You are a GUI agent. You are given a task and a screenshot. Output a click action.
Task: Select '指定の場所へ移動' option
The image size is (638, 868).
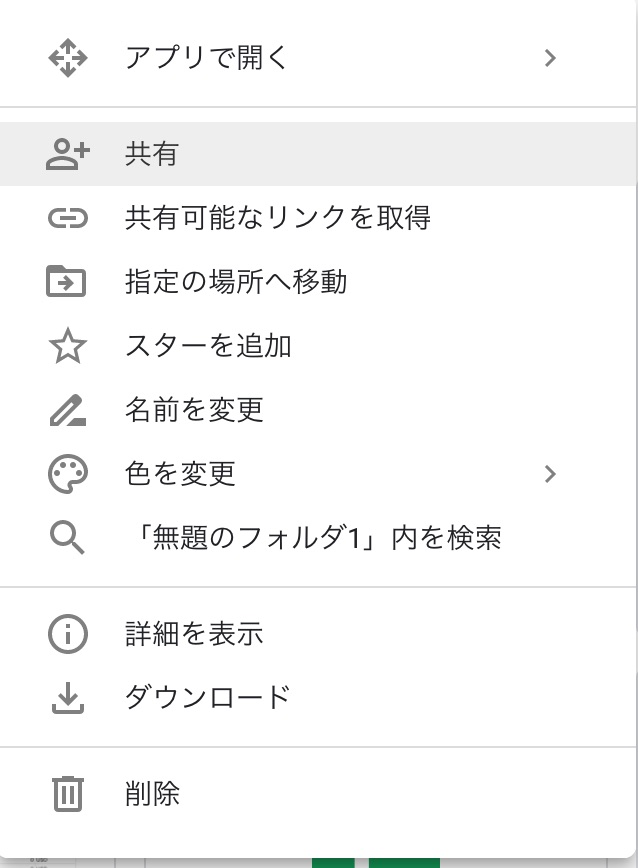[236, 282]
